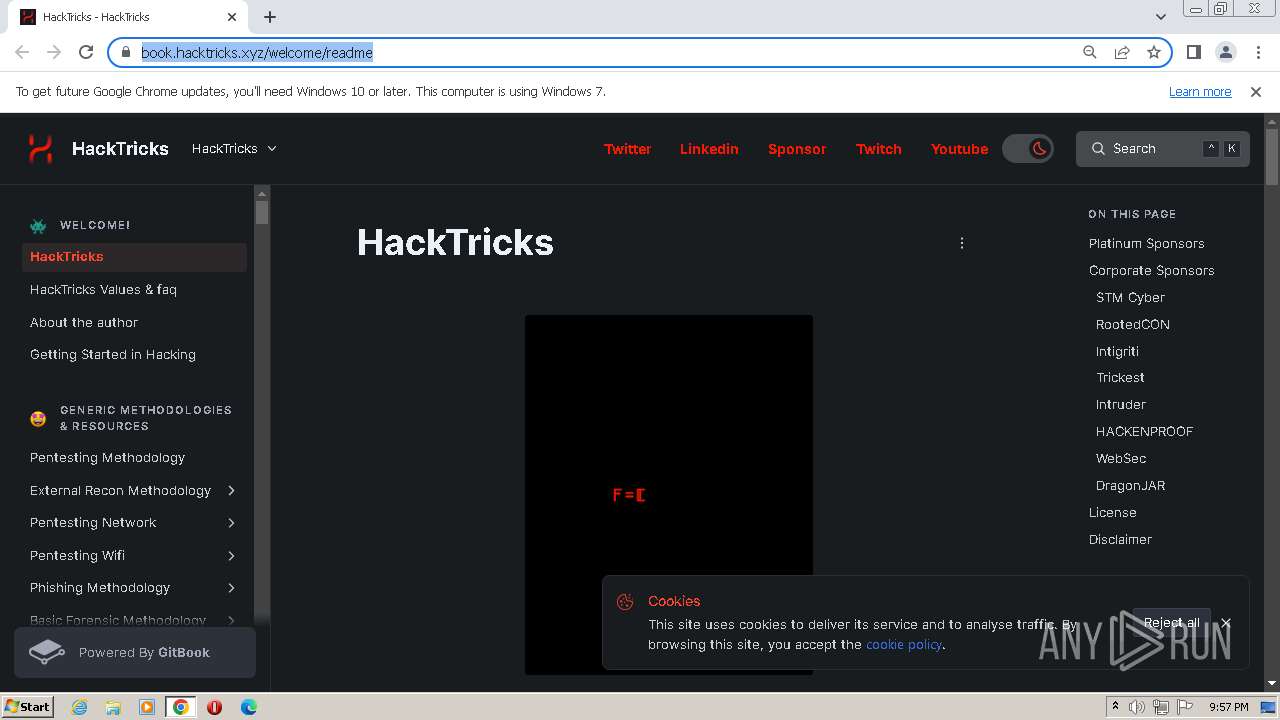Open Pentesting Methodology page
Viewport: 1280px width, 720px height.
tap(107, 457)
